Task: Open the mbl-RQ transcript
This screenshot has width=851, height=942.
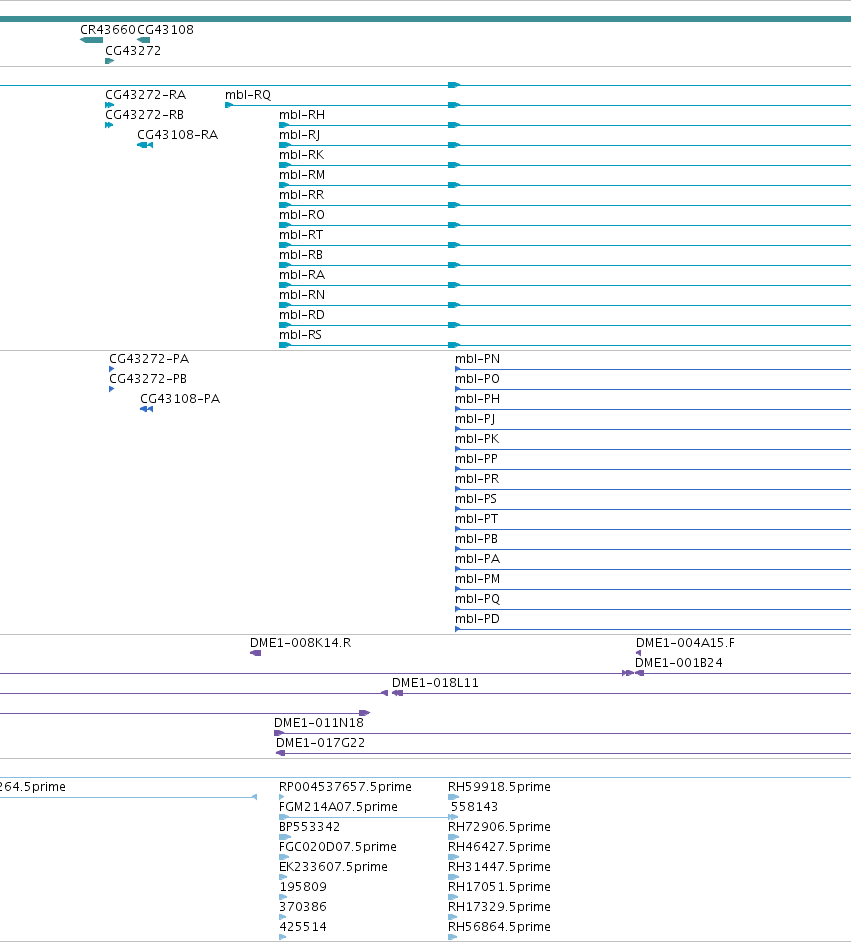Action: coord(248,94)
